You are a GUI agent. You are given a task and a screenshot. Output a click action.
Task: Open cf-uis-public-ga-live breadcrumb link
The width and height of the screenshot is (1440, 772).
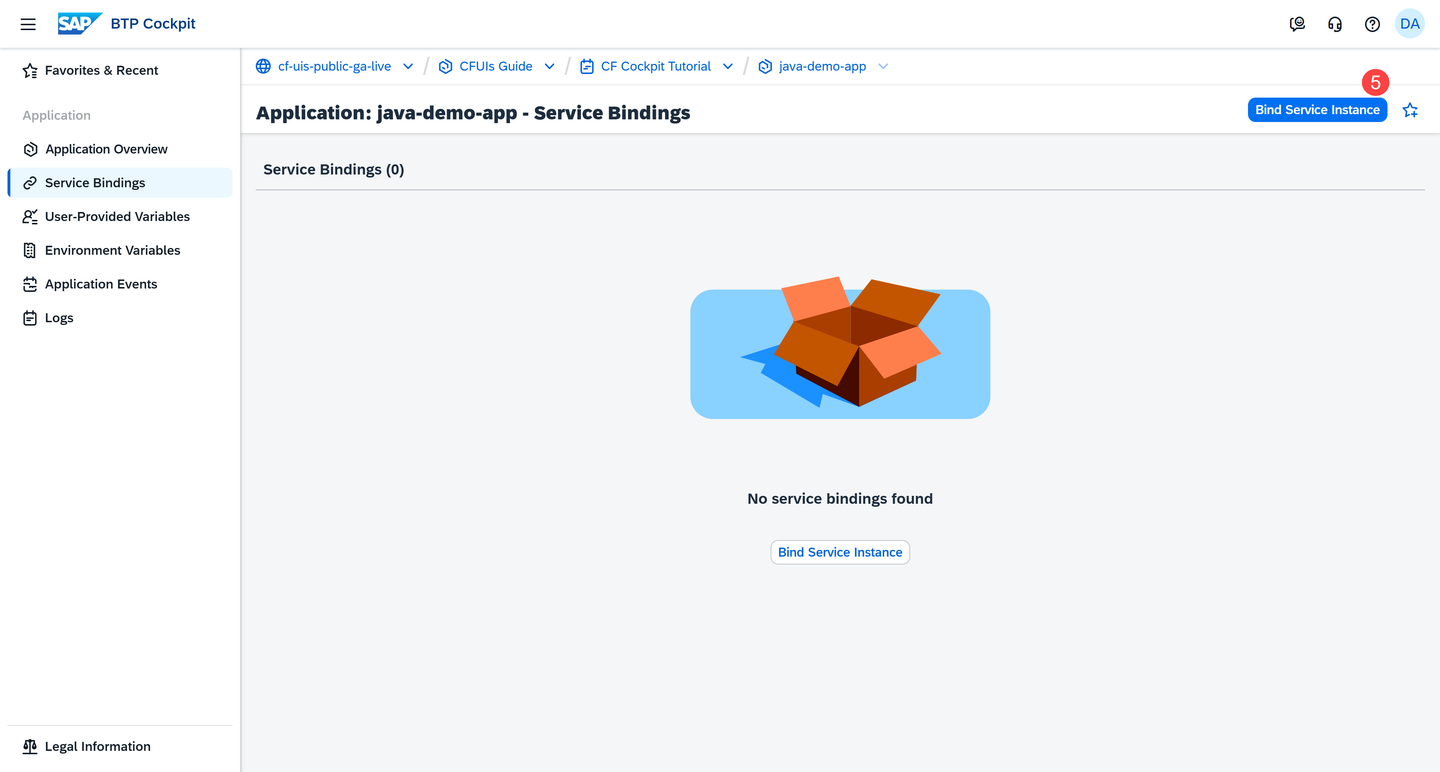334,66
